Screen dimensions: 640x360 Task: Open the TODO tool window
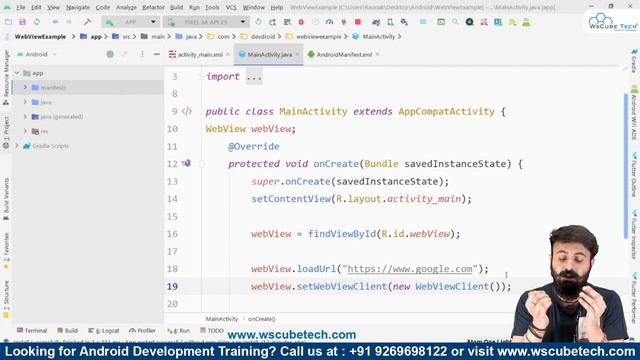click(x=212, y=330)
